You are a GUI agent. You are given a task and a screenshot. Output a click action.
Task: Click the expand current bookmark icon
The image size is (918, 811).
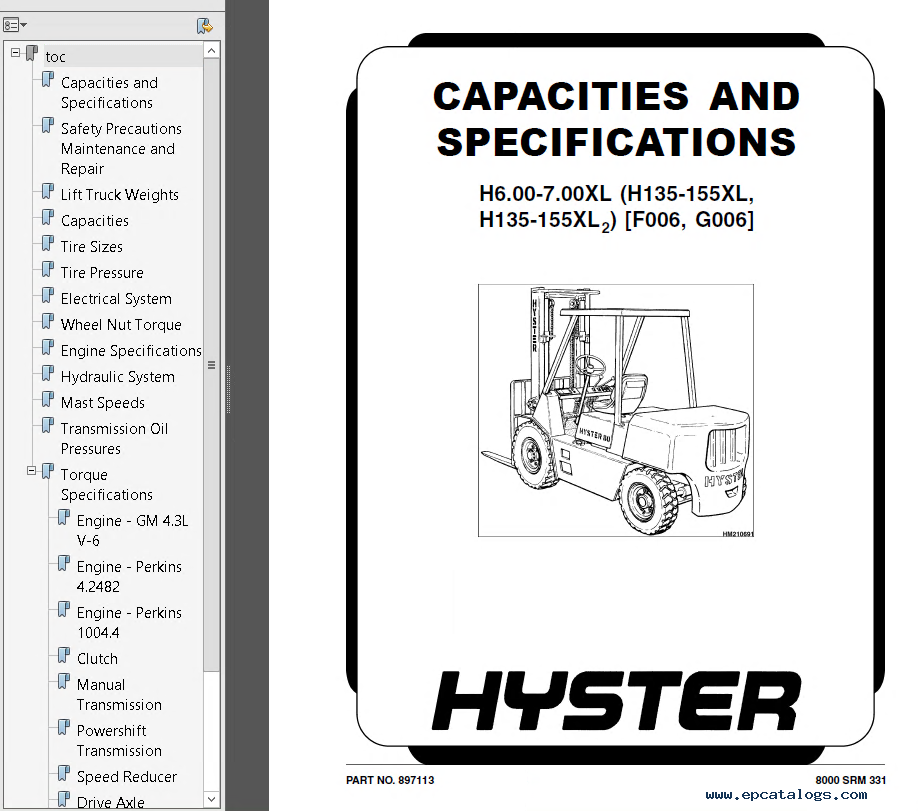click(204, 26)
